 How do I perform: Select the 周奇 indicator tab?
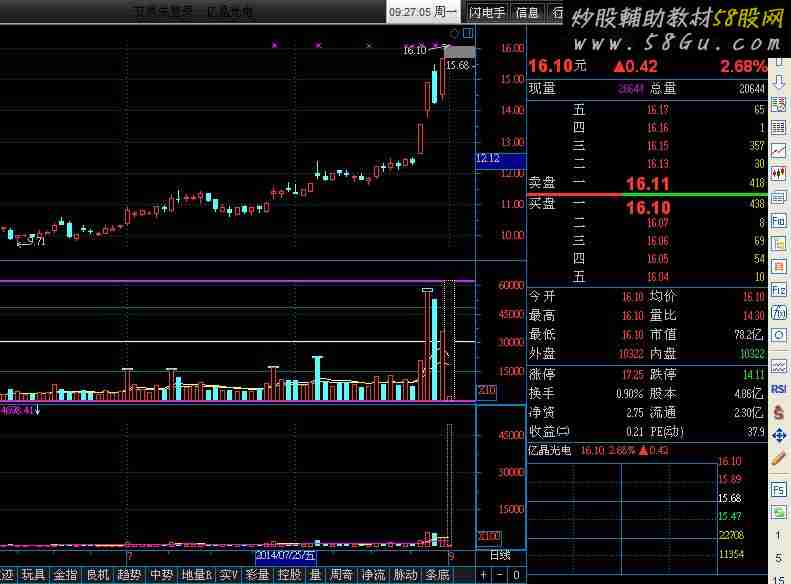point(341,575)
